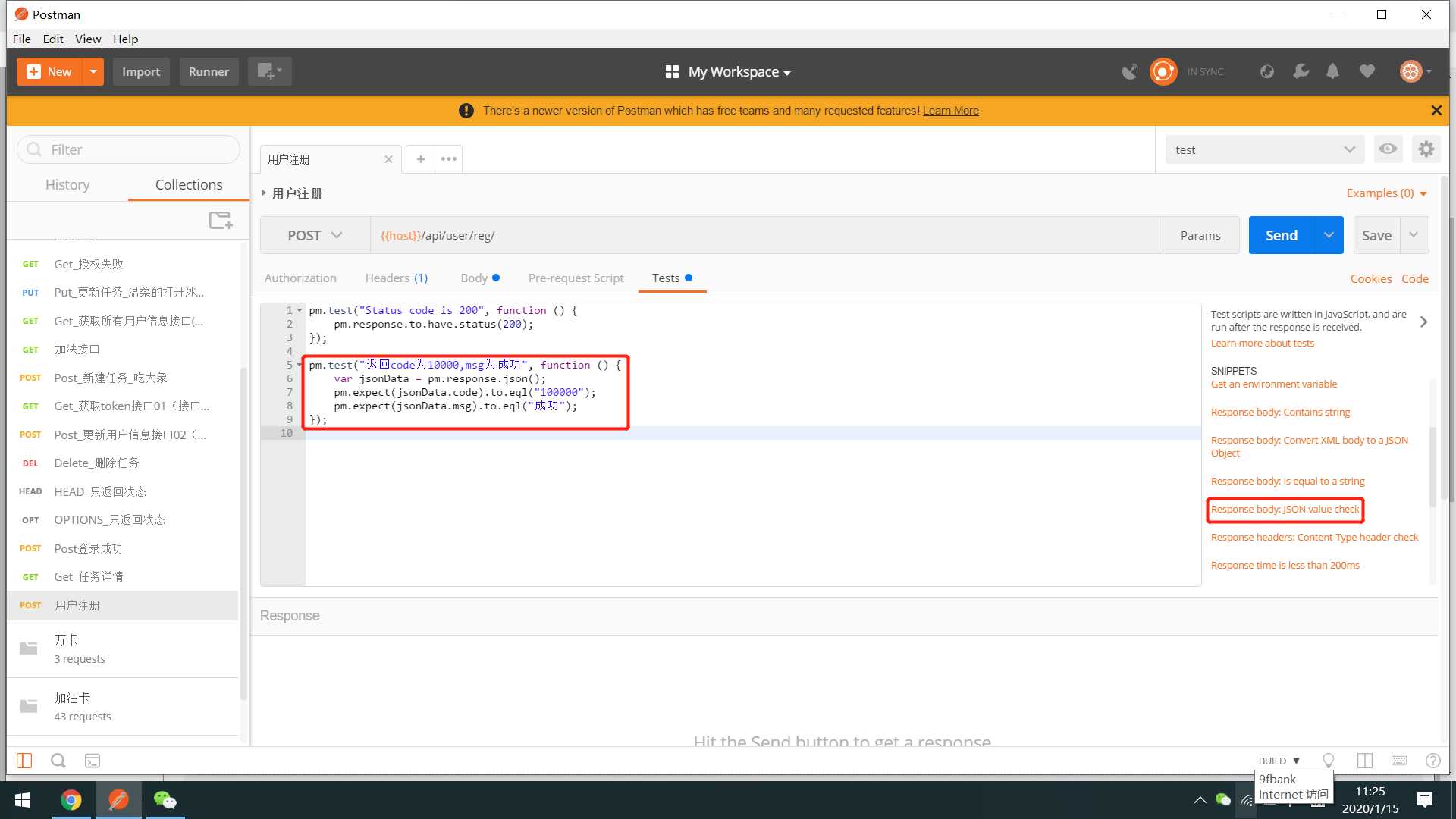Change the POST method dropdown
The width and height of the screenshot is (1456, 819).
(315, 235)
